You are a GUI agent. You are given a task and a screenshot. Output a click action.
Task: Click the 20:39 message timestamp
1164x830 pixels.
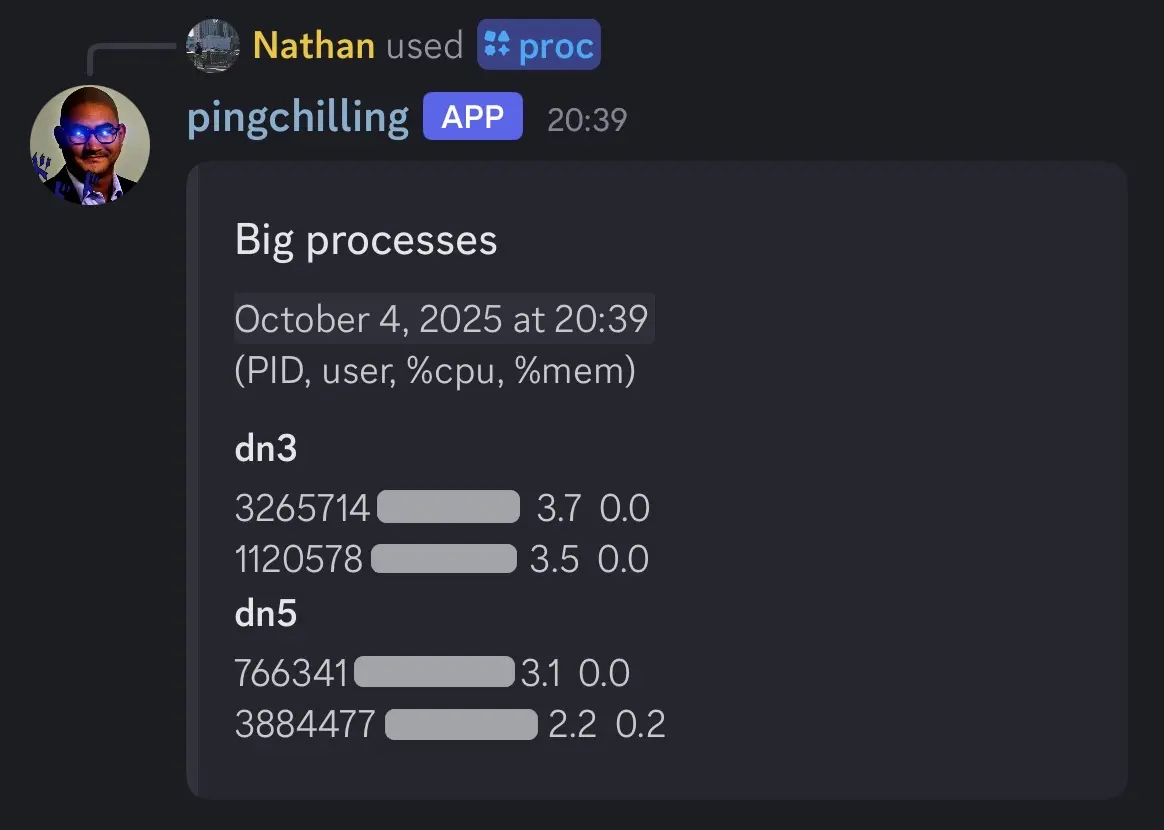pos(587,120)
